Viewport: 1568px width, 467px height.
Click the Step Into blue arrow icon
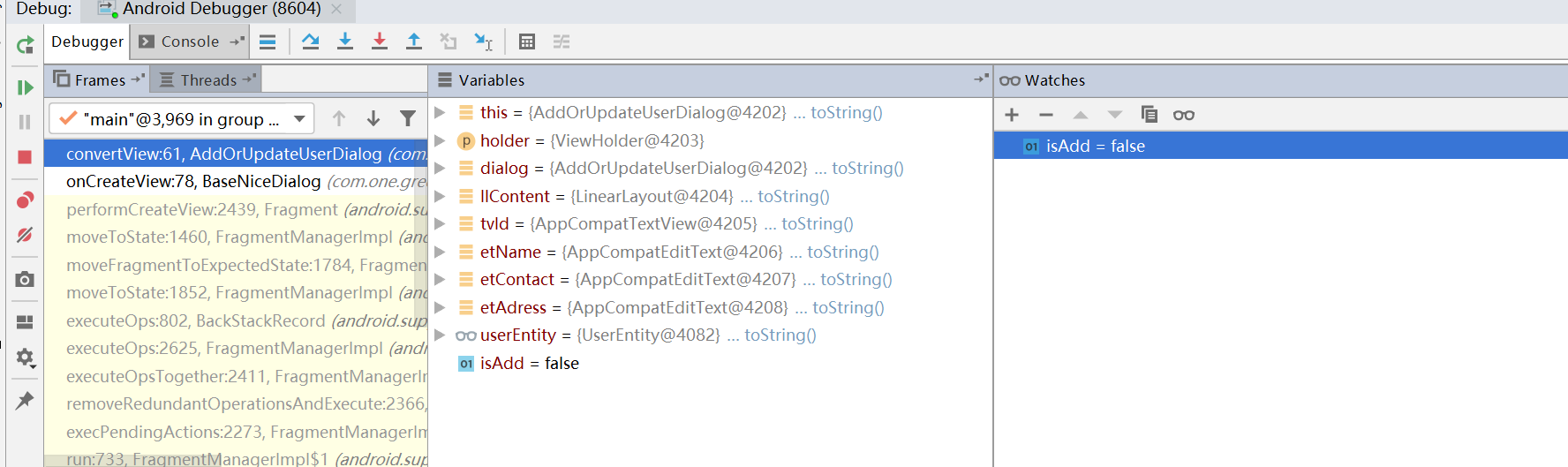click(345, 41)
